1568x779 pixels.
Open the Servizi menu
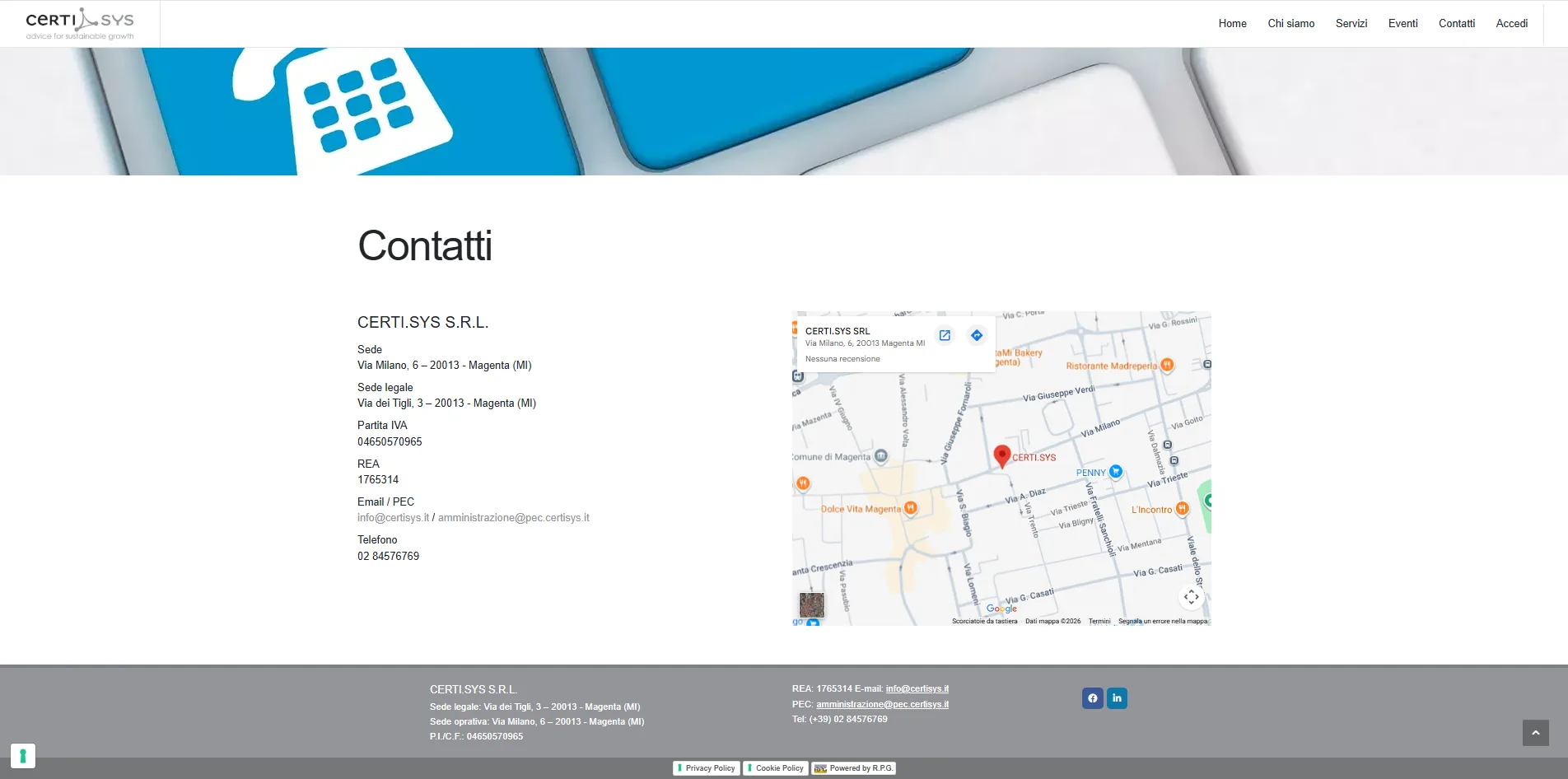tap(1351, 23)
